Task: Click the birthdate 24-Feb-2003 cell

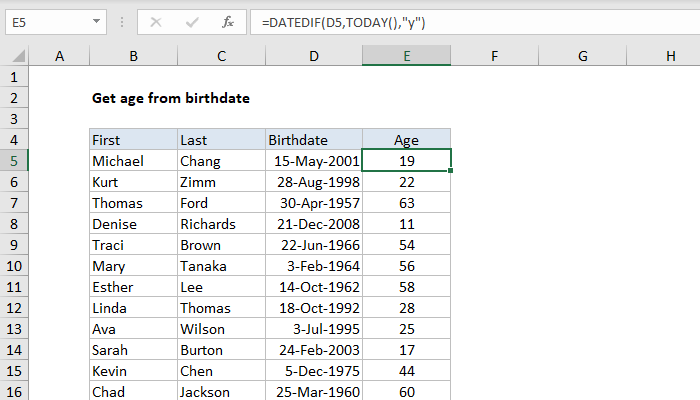Action: click(314, 350)
